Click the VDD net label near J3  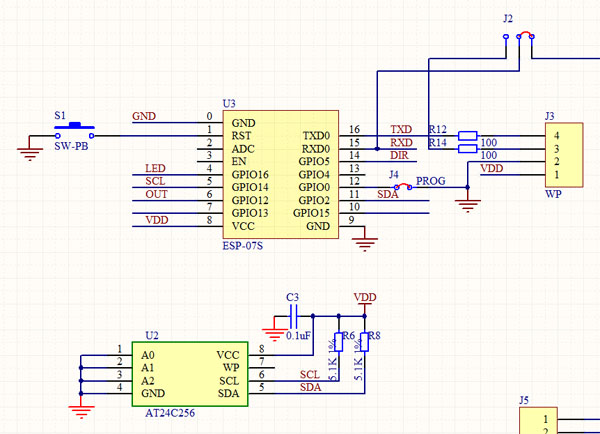(x=492, y=168)
